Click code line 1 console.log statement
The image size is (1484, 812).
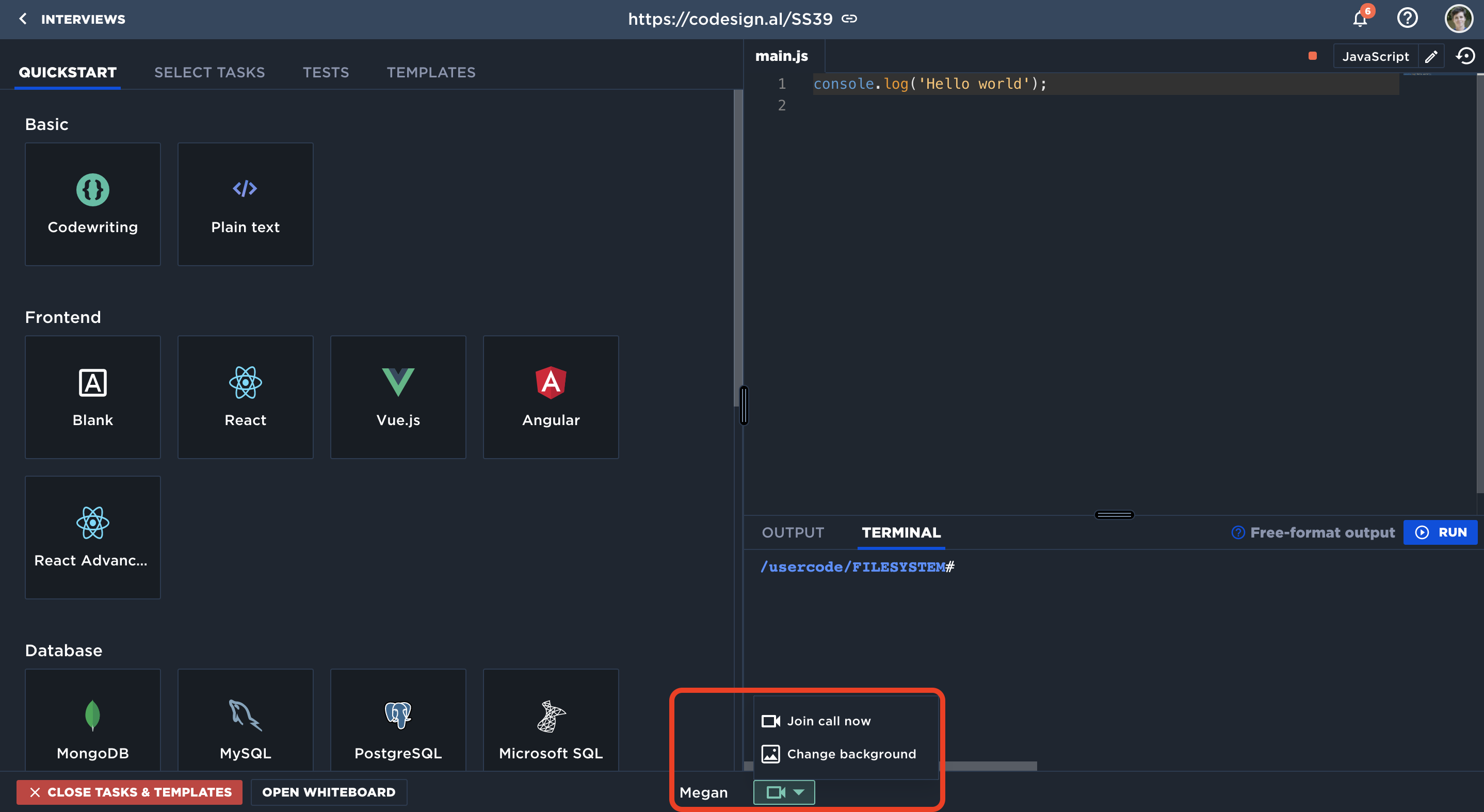930,84
